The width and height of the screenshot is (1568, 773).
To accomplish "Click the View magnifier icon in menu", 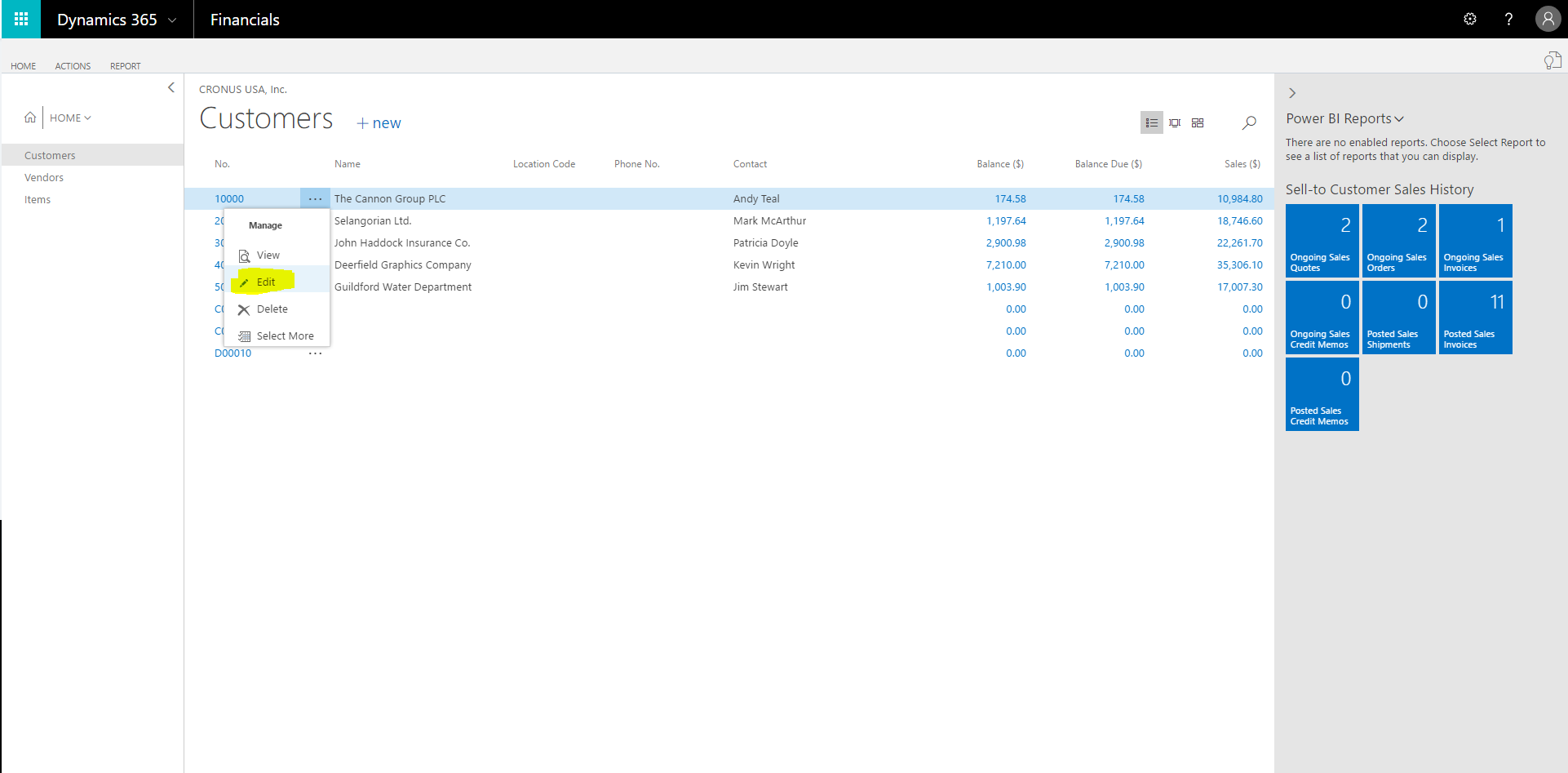I will 244,255.
